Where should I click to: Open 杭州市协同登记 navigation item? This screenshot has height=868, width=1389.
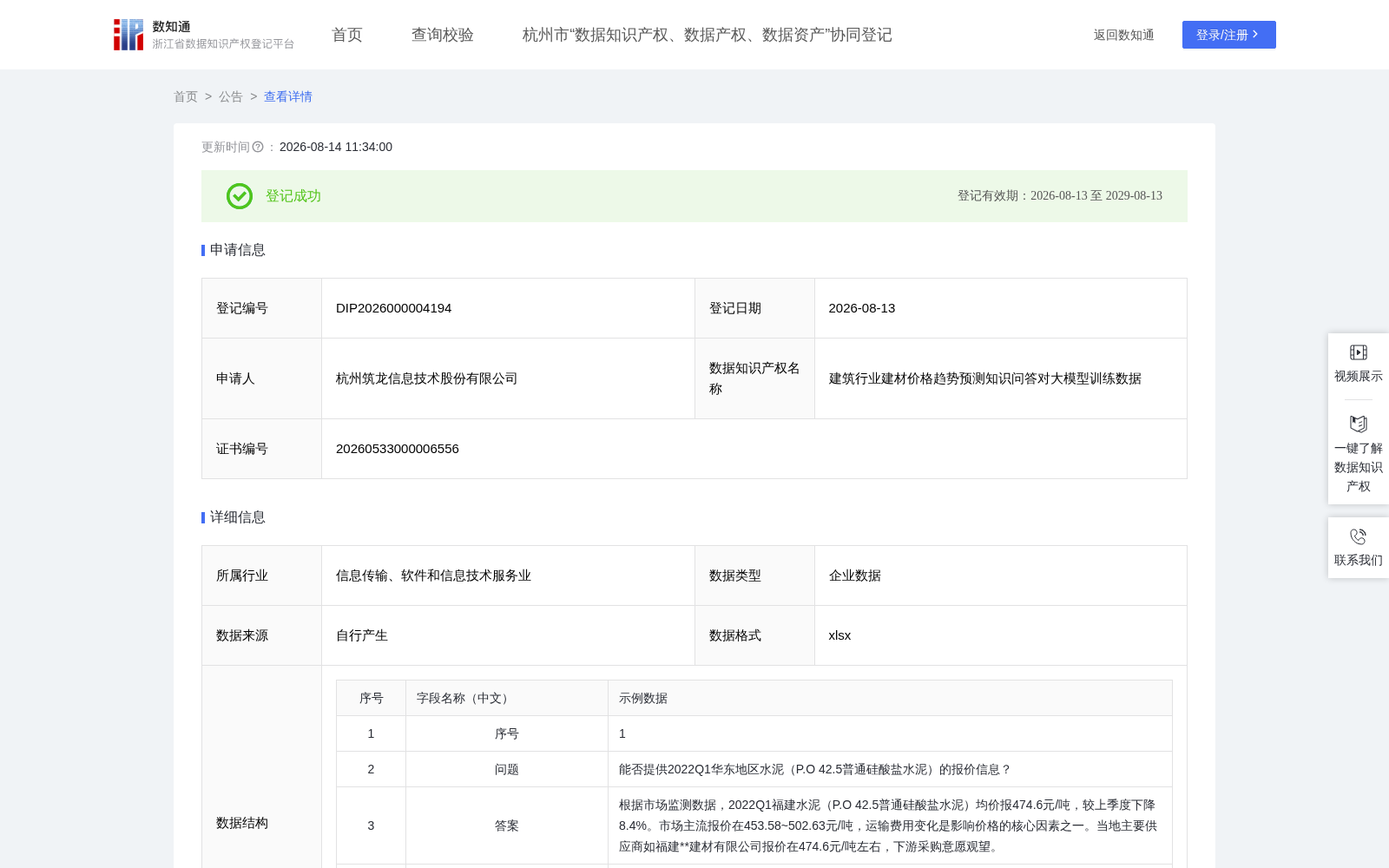(708, 35)
